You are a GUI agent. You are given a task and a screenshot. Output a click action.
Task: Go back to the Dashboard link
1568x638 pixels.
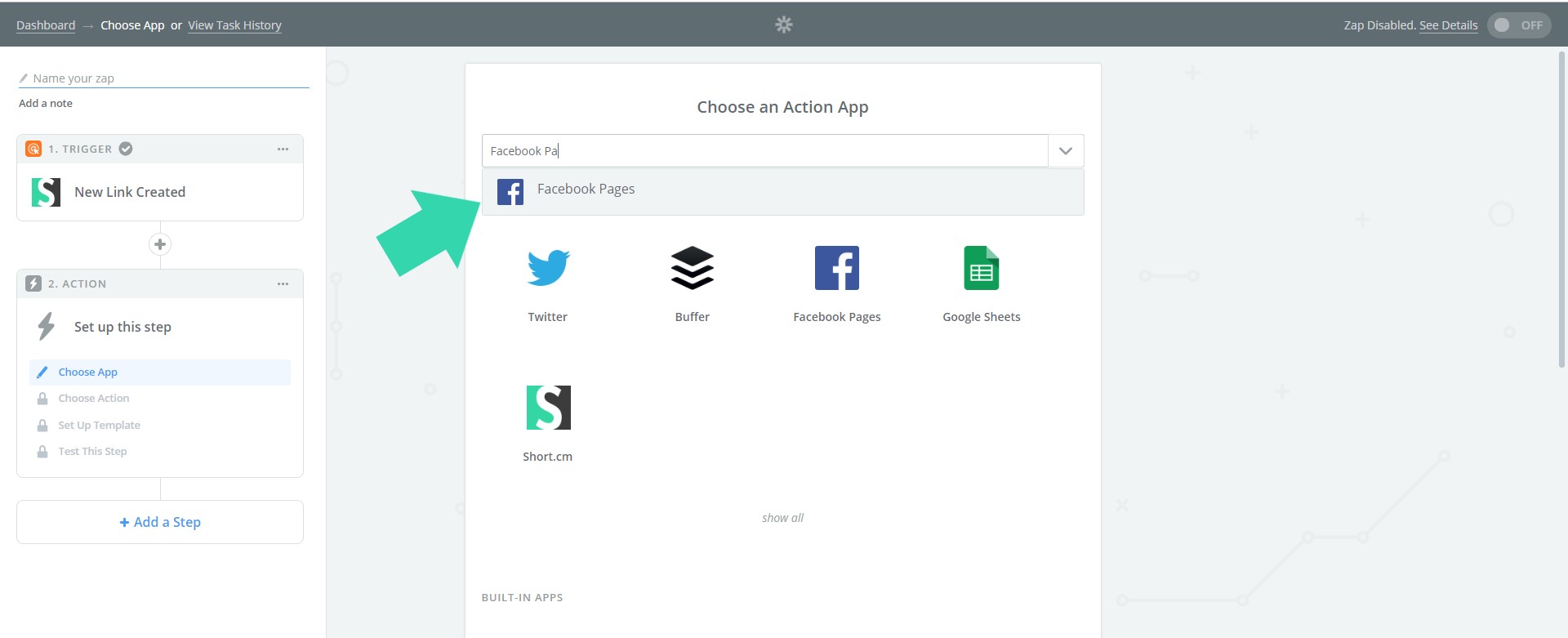click(46, 25)
